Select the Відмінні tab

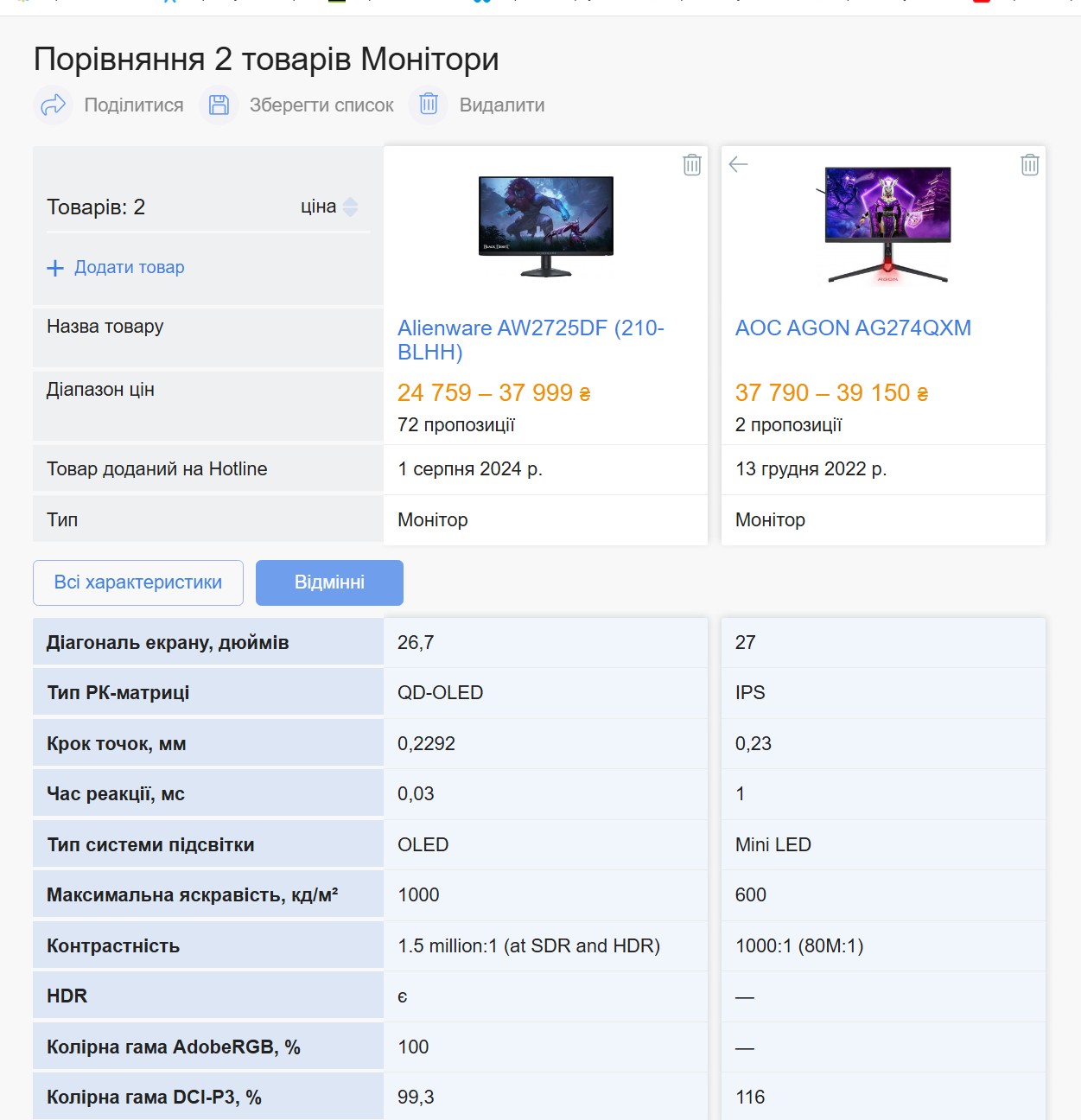pyautogui.click(x=329, y=582)
